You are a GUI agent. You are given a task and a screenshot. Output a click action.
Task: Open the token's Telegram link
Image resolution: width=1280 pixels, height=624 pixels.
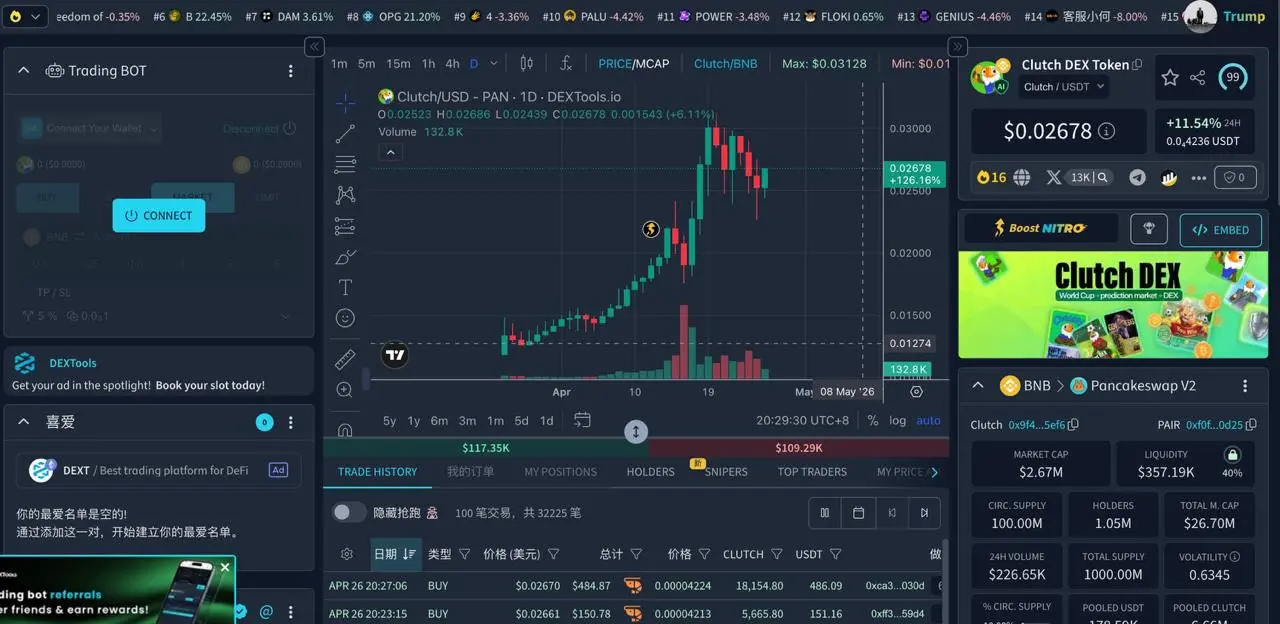click(1137, 177)
